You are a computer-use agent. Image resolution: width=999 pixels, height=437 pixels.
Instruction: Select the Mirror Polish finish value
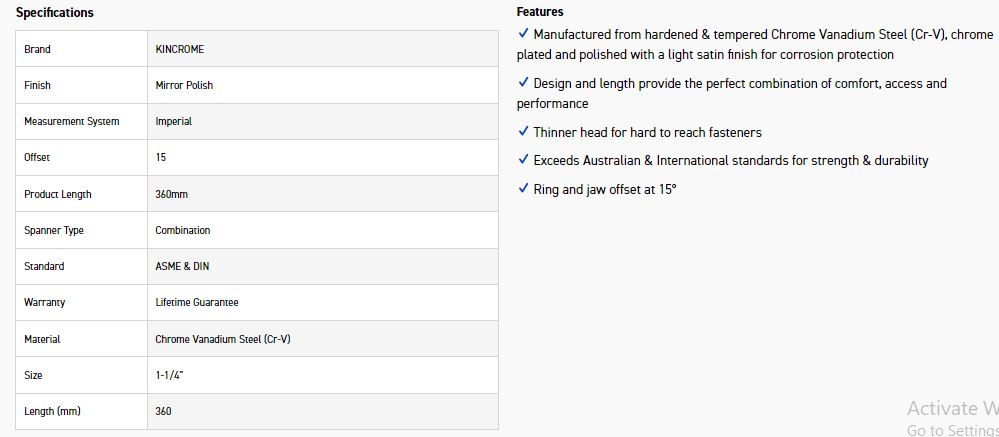[184, 85]
